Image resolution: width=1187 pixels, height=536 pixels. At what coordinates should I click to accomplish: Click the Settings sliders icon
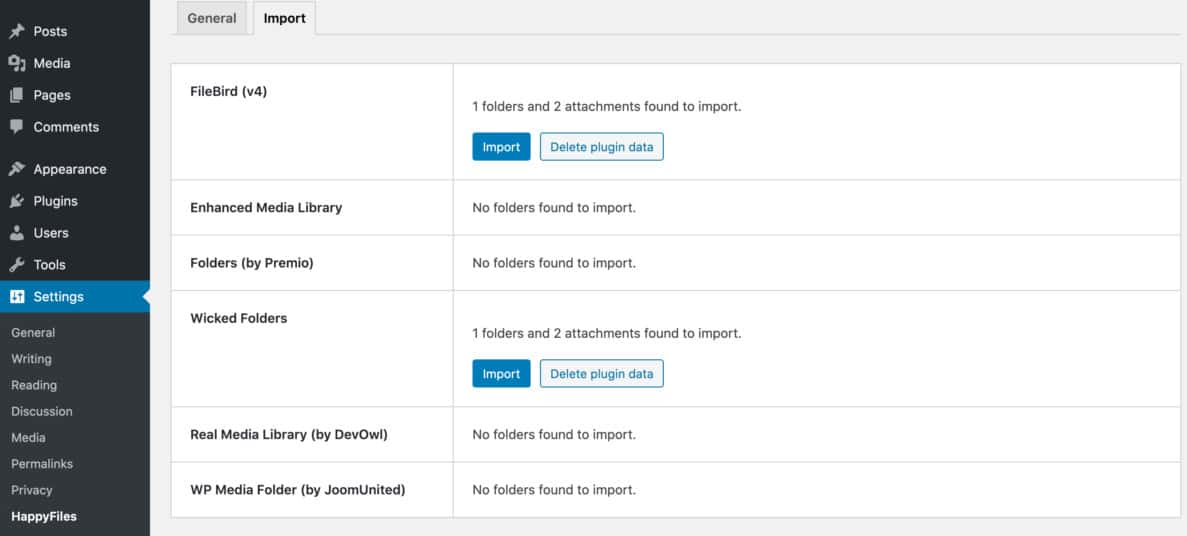tap(17, 297)
